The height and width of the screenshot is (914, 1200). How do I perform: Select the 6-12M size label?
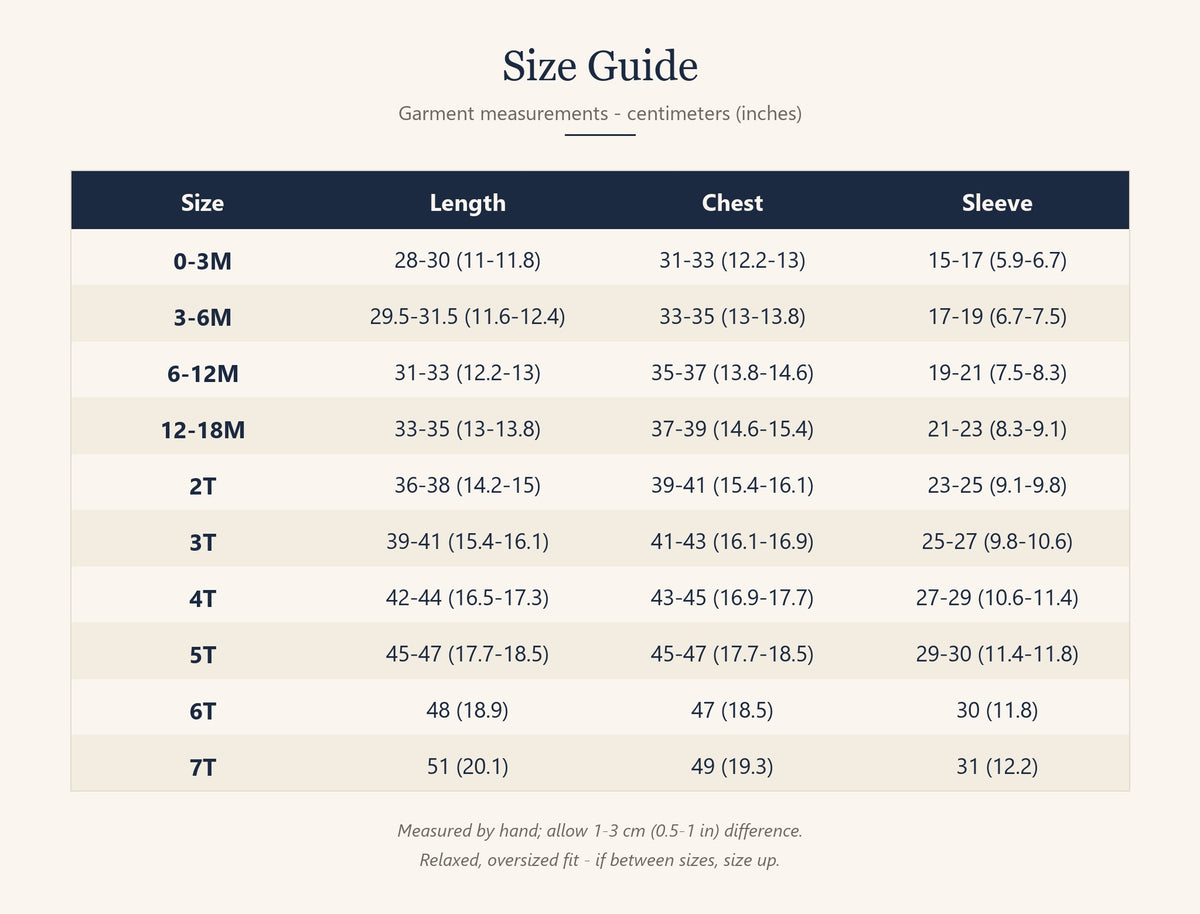[202, 374]
